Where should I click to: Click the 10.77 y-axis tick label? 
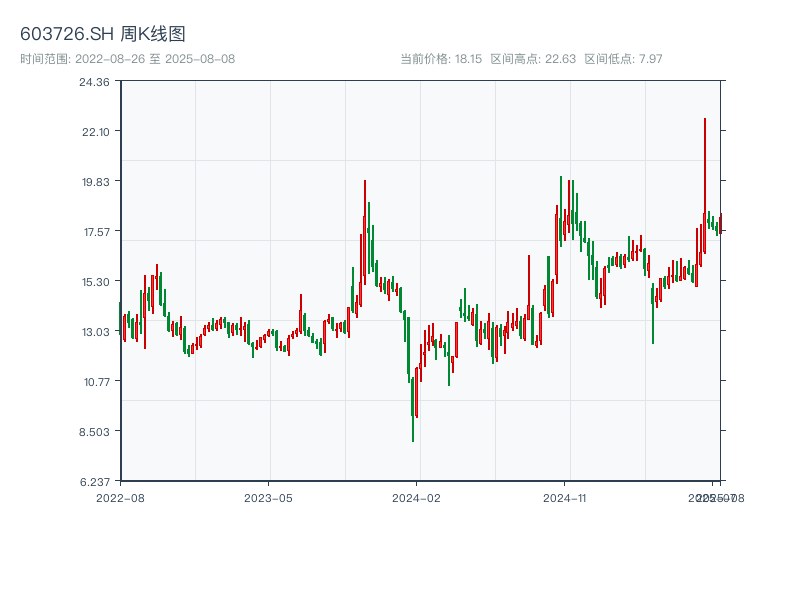pyautogui.click(x=94, y=382)
